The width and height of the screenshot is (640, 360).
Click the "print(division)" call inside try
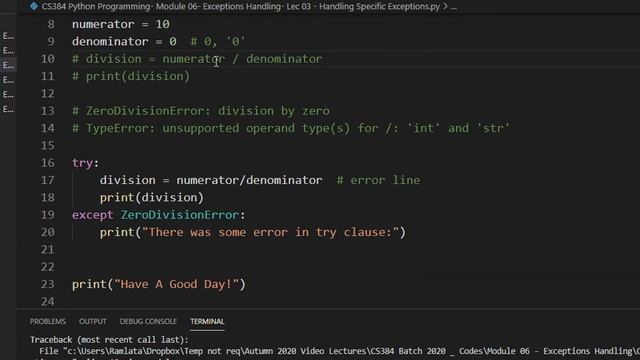point(151,198)
